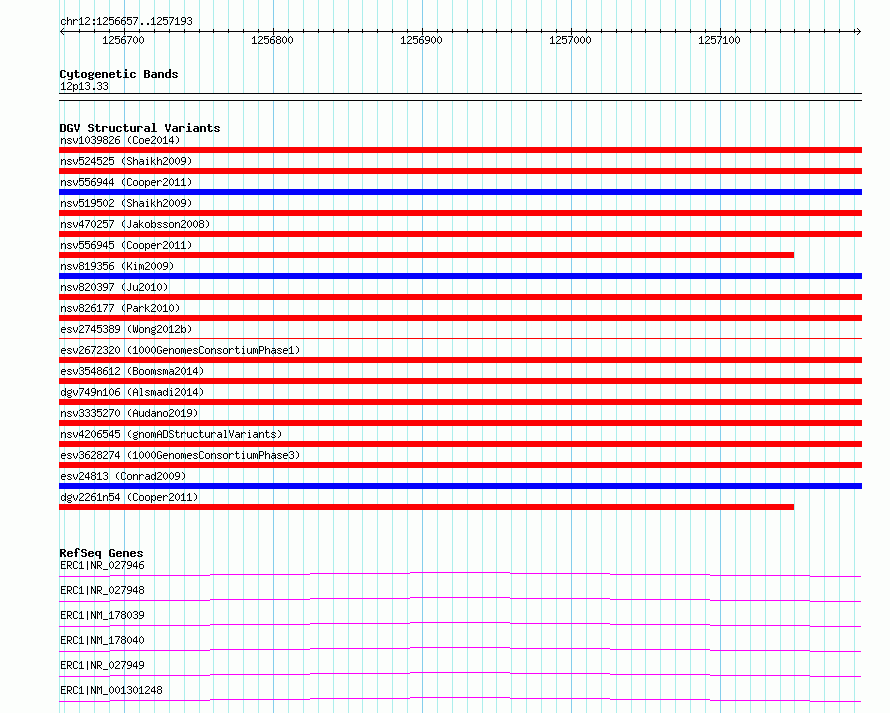Select the blue bar for nsv556944

pos(460,192)
